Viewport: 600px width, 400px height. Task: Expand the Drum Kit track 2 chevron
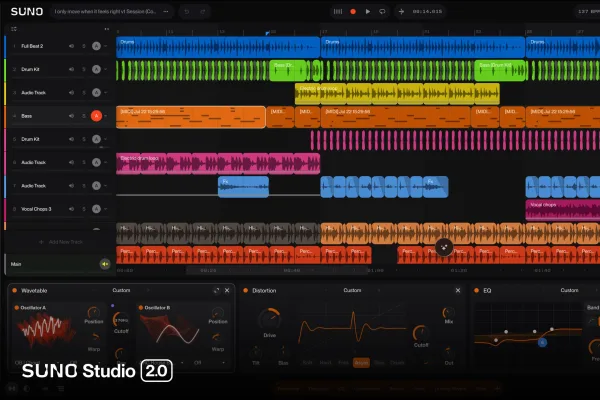[x=106, y=69]
